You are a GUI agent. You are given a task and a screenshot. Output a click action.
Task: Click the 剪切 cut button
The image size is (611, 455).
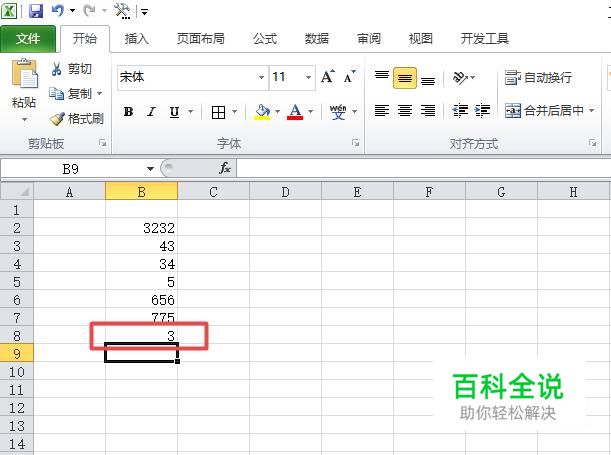tap(71, 69)
